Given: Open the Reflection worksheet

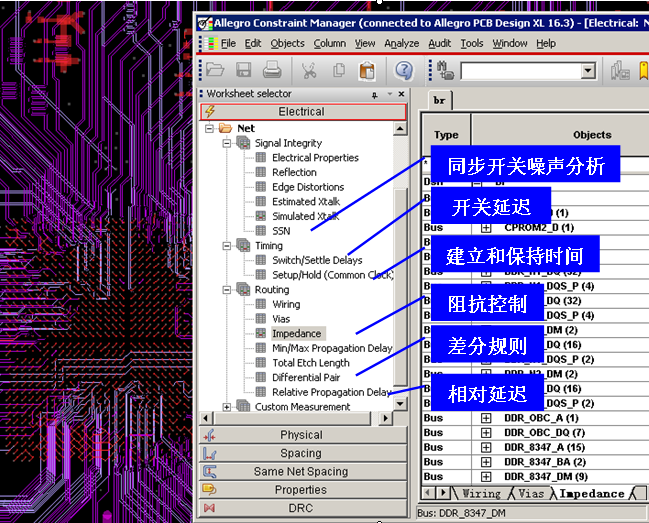Looking at the screenshot, I should [294, 172].
